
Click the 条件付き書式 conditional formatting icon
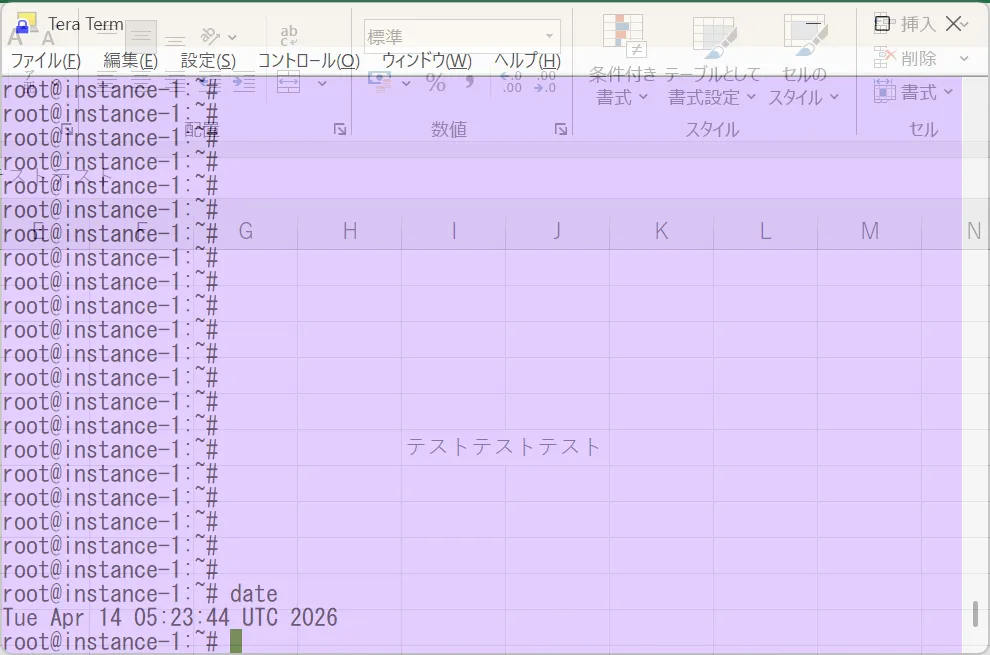point(623,35)
